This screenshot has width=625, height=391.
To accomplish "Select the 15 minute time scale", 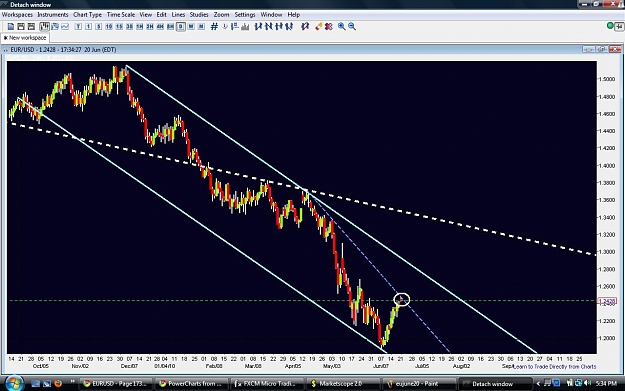I will pos(119,27).
